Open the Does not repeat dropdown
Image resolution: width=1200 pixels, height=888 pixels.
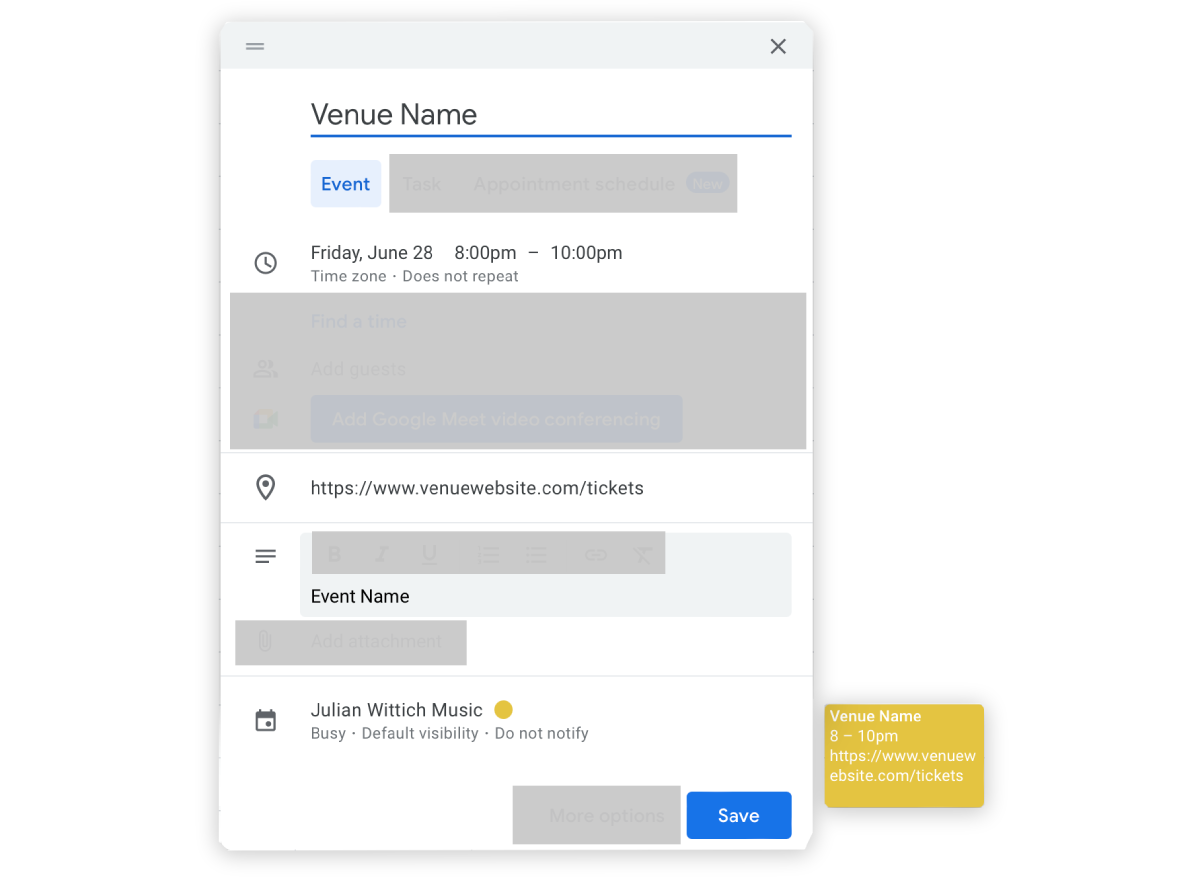(460, 275)
